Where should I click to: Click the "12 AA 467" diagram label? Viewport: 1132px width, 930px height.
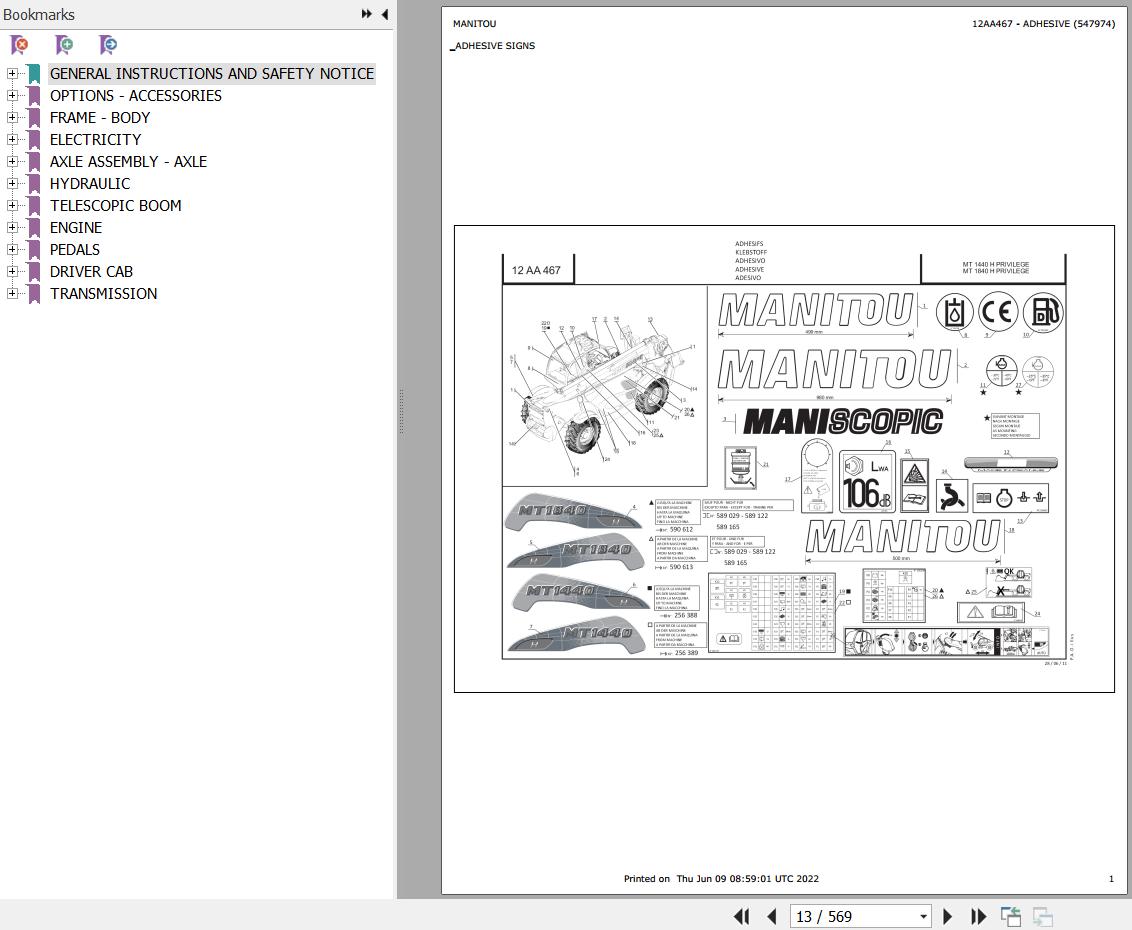[x=536, y=270]
